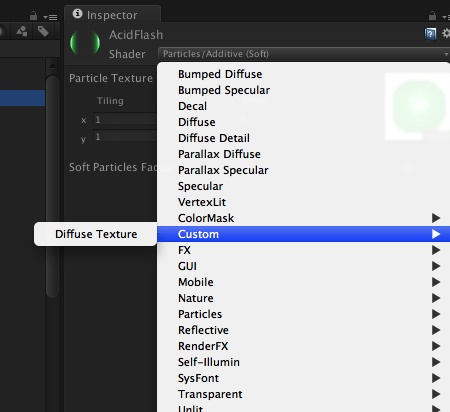Open the left panel options menu icon

click(50, 17)
